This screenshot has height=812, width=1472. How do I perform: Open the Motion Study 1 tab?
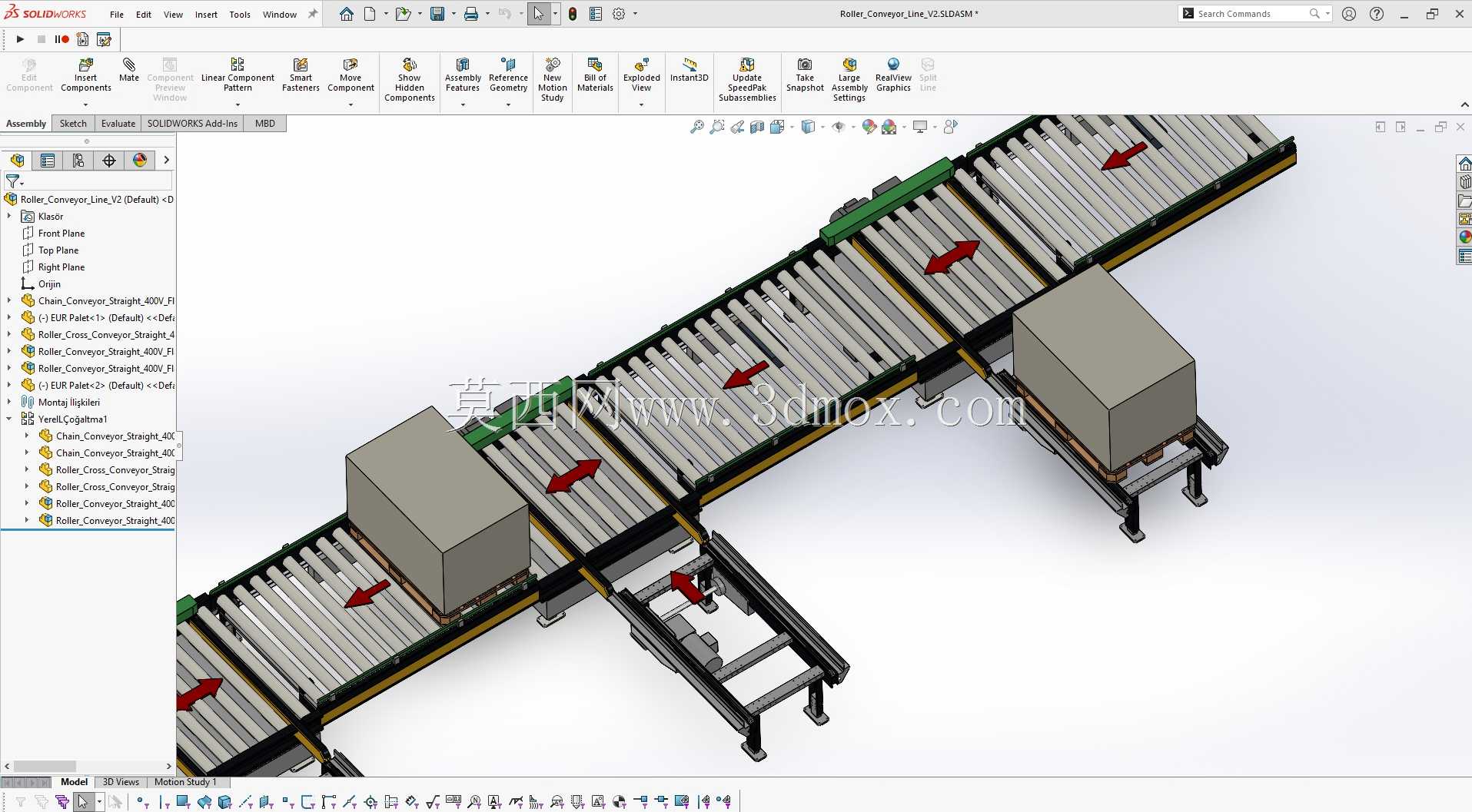point(185,782)
